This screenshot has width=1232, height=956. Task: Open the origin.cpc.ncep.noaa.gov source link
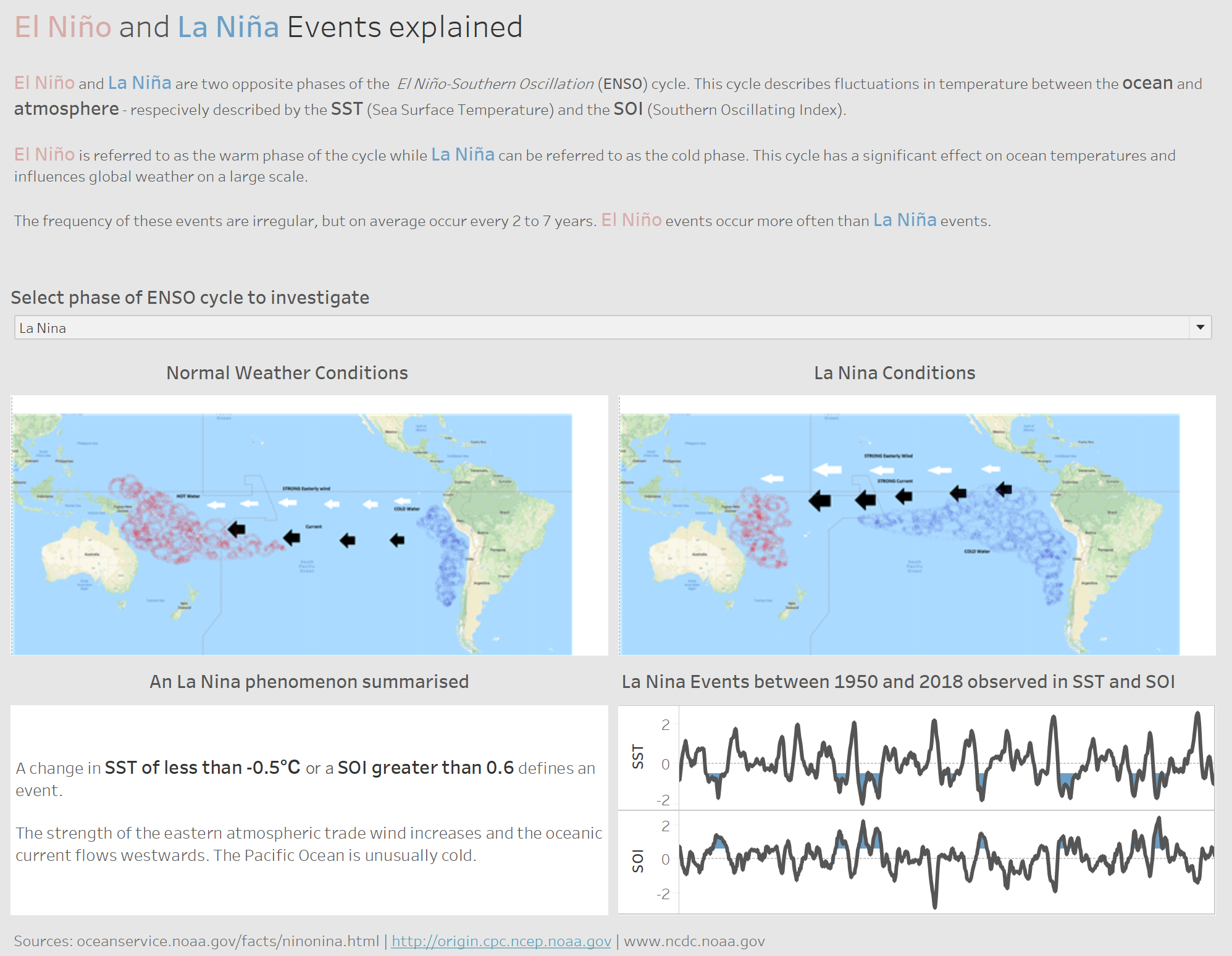[x=501, y=941]
